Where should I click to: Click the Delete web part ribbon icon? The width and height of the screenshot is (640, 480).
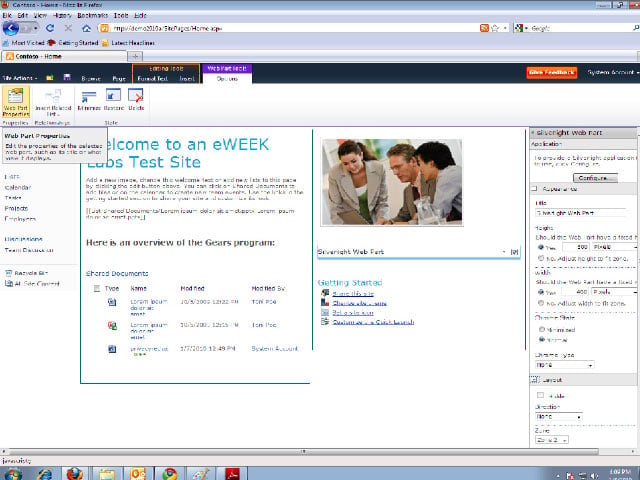(x=136, y=100)
